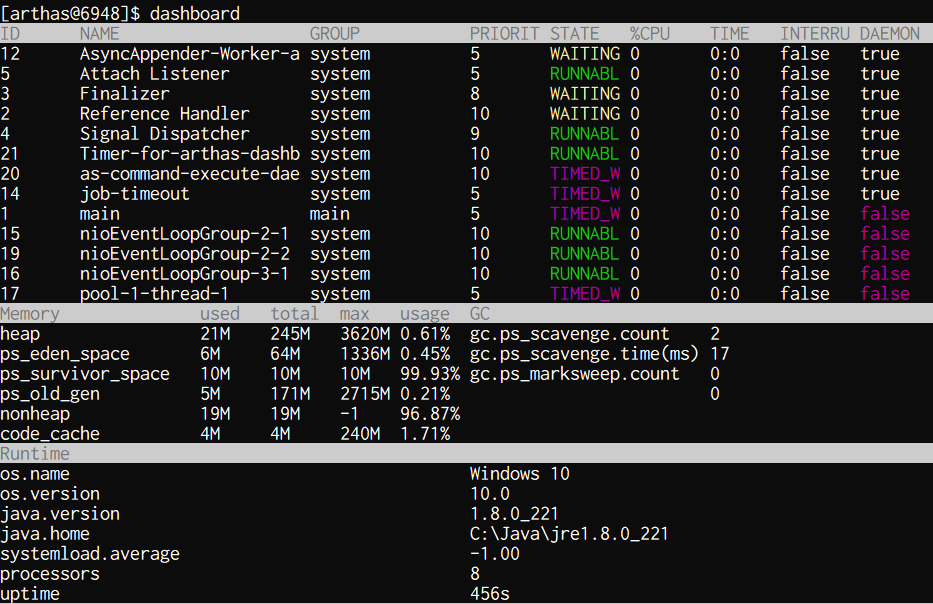Click heap max value 3620M
This screenshot has width=933, height=604.
(x=365, y=334)
